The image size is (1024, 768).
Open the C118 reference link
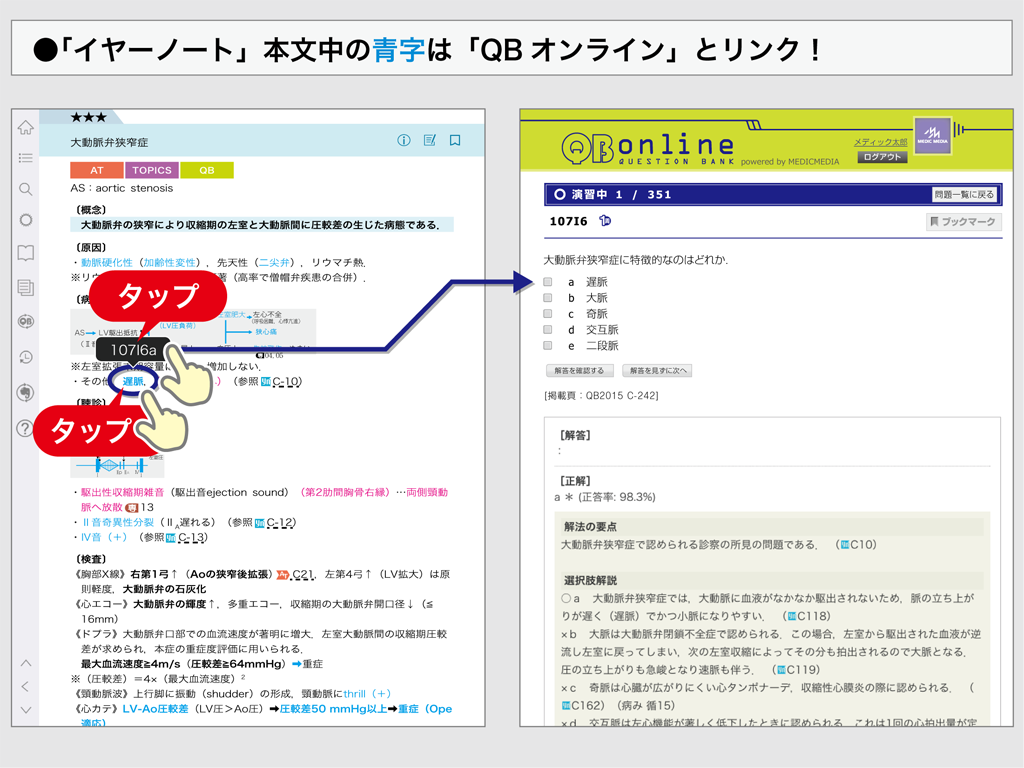(x=808, y=616)
